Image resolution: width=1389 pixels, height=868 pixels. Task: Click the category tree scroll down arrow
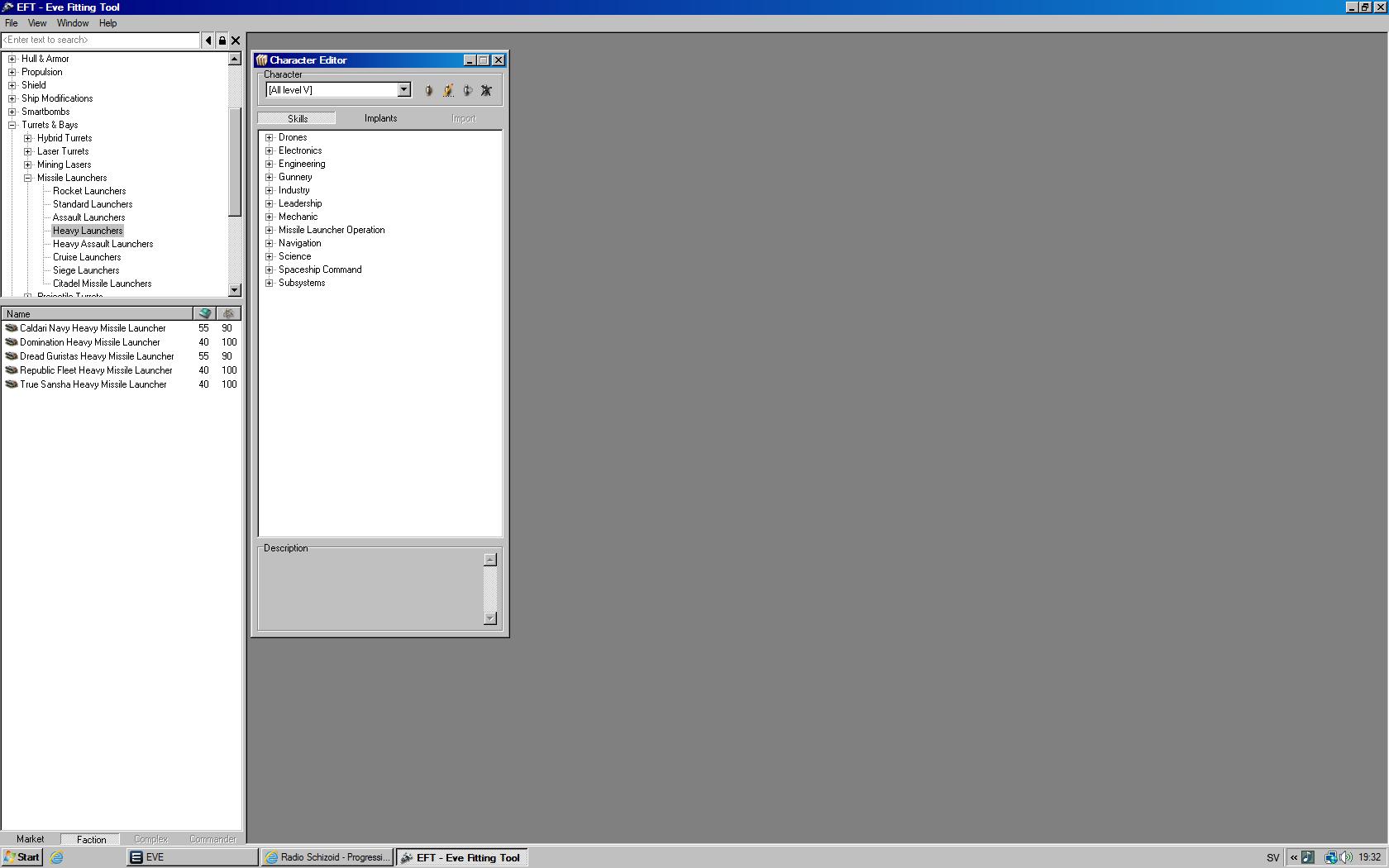point(235,290)
